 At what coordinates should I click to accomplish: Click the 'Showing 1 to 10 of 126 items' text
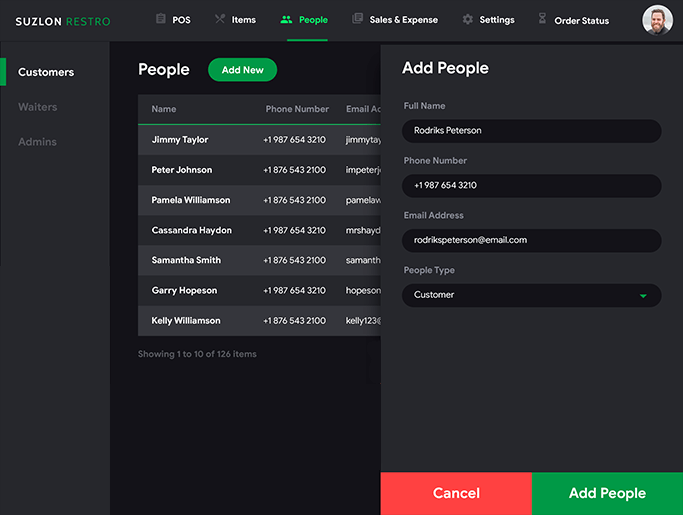pyautogui.click(x=197, y=354)
